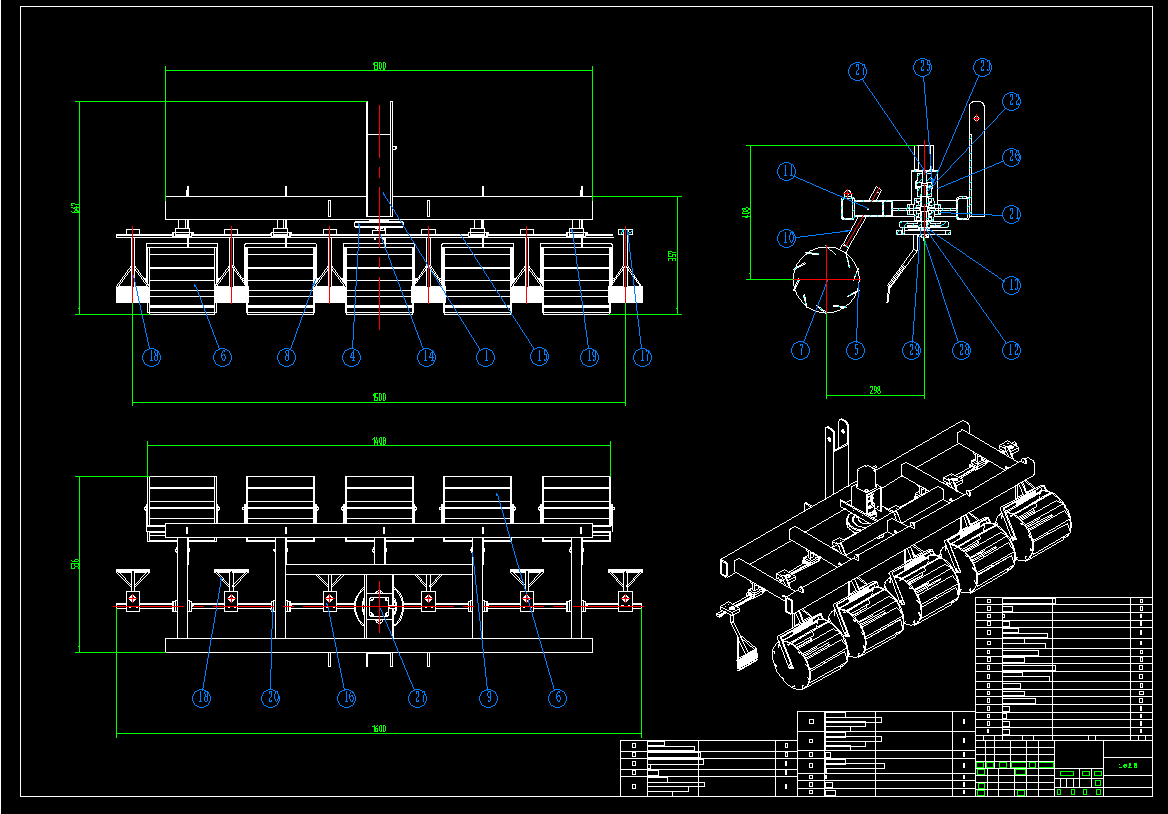This screenshot has height=814, width=1168.
Task: Select balloon 28 in the side view
Action: (x=962, y=350)
